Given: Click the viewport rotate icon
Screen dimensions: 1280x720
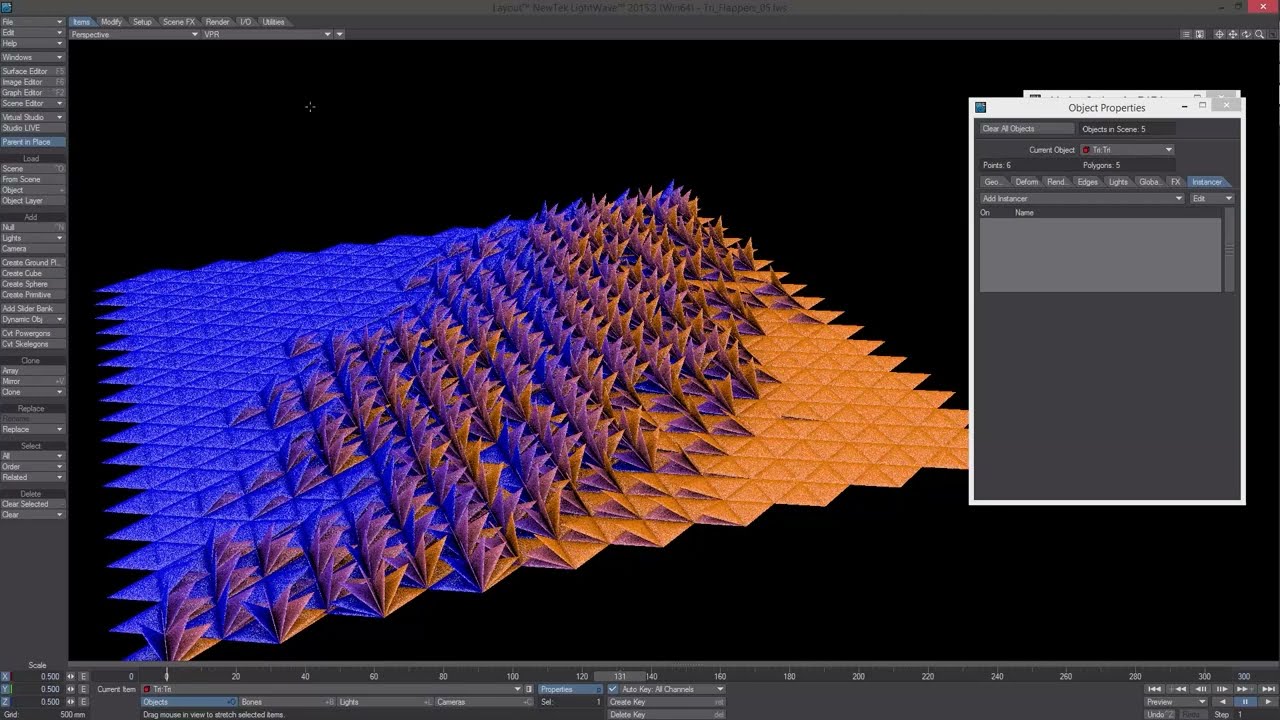Looking at the screenshot, I should click(1246, 34).
